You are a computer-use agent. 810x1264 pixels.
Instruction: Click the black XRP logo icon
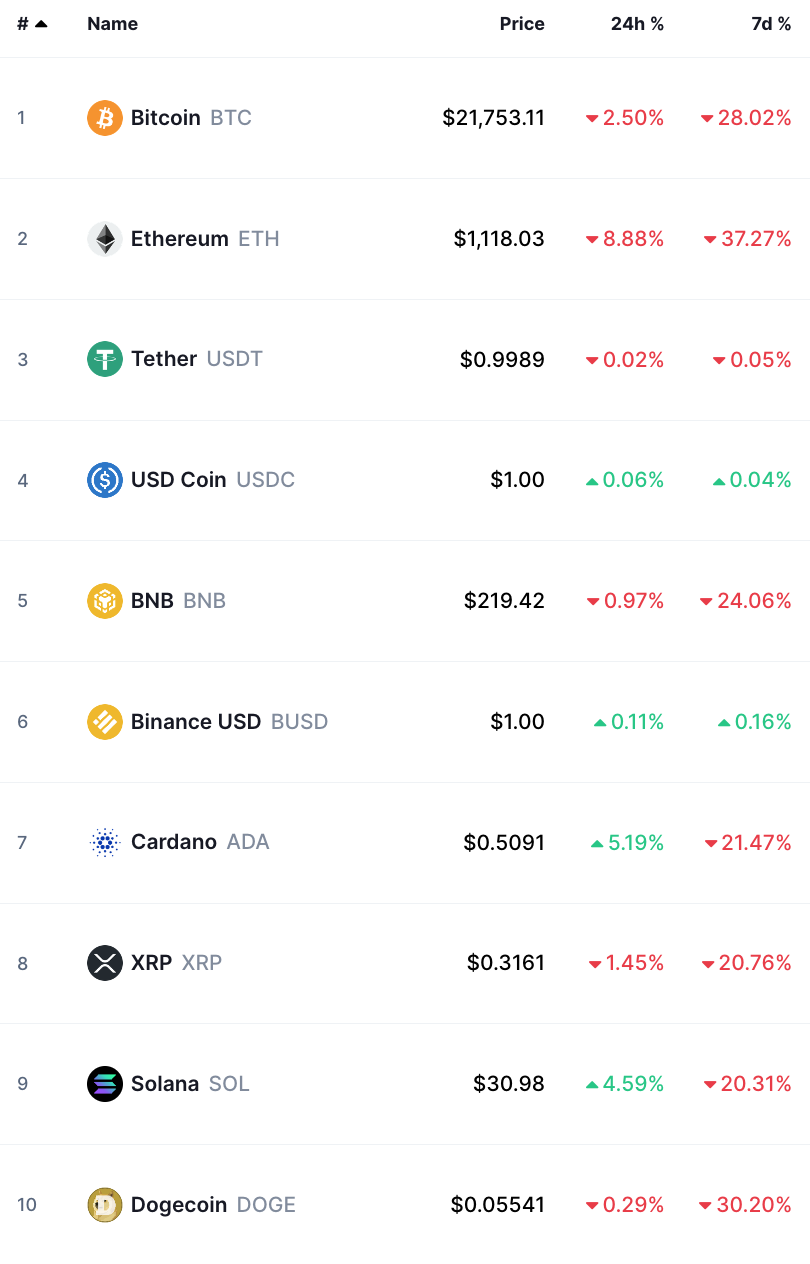(105, 963)
